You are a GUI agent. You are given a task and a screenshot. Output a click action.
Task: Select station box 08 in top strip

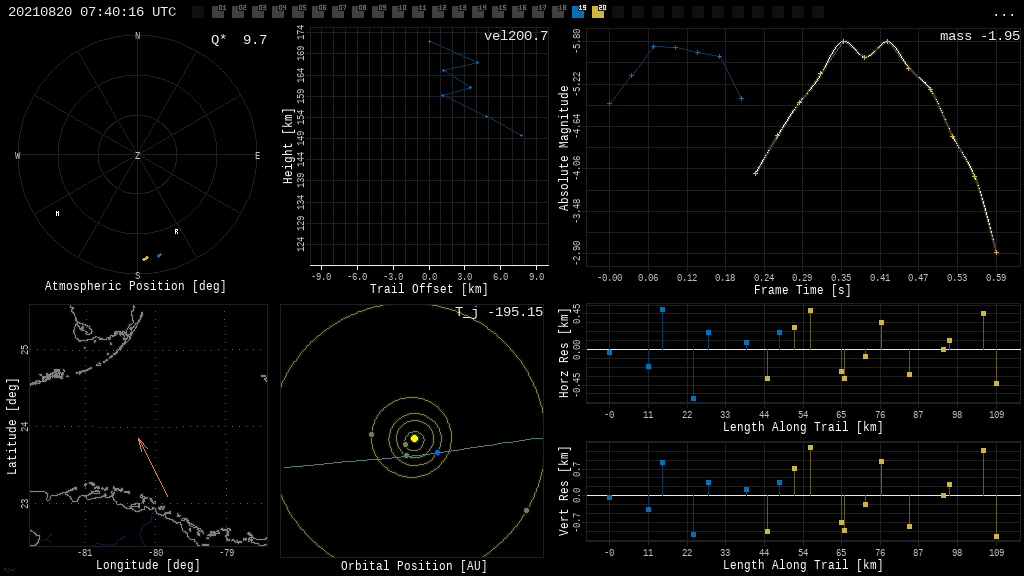point(358,11)
